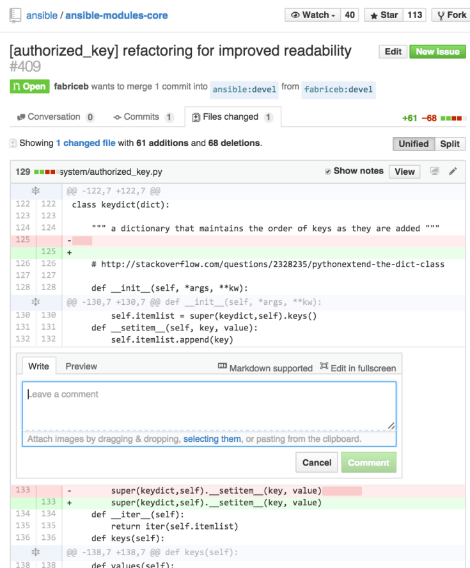Expand hidden lines above line 122
The height and width of the screenshot is (568, 470).
[36, 191]
